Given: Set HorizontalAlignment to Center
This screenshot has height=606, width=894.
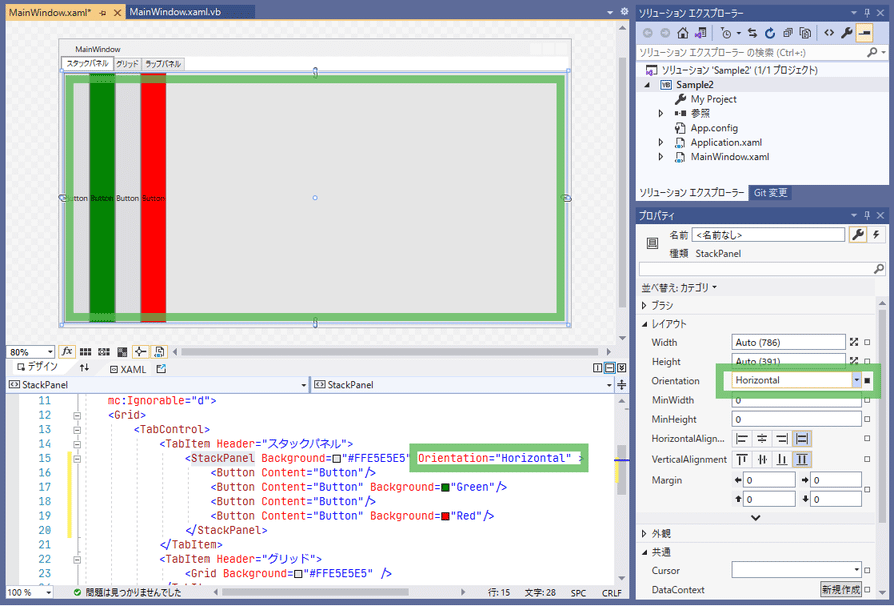Looking at the screenshot, I should (762, 439).
